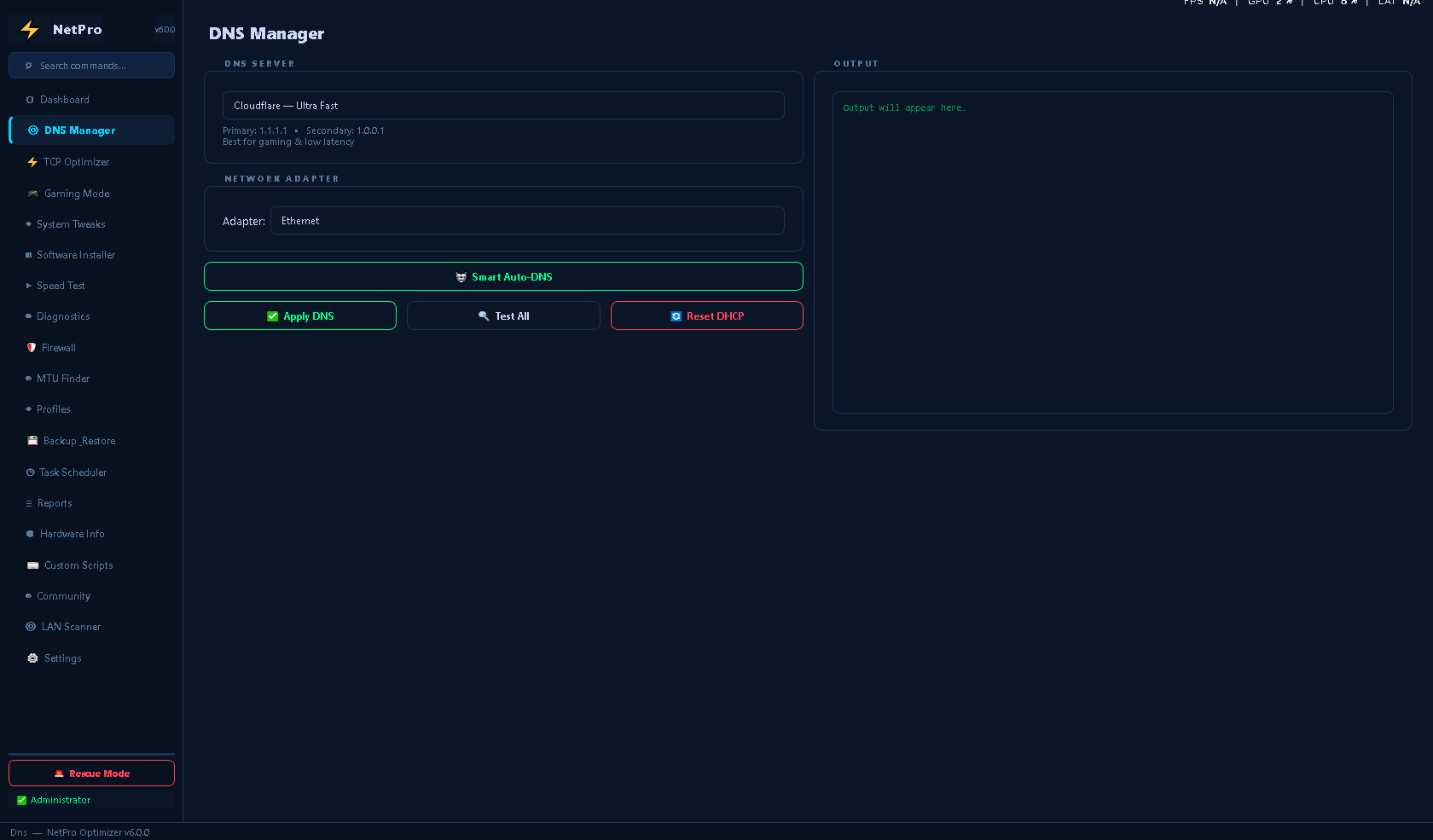Click the v6.0.0 version label
1433x840 pixels.
click(165, 30)
